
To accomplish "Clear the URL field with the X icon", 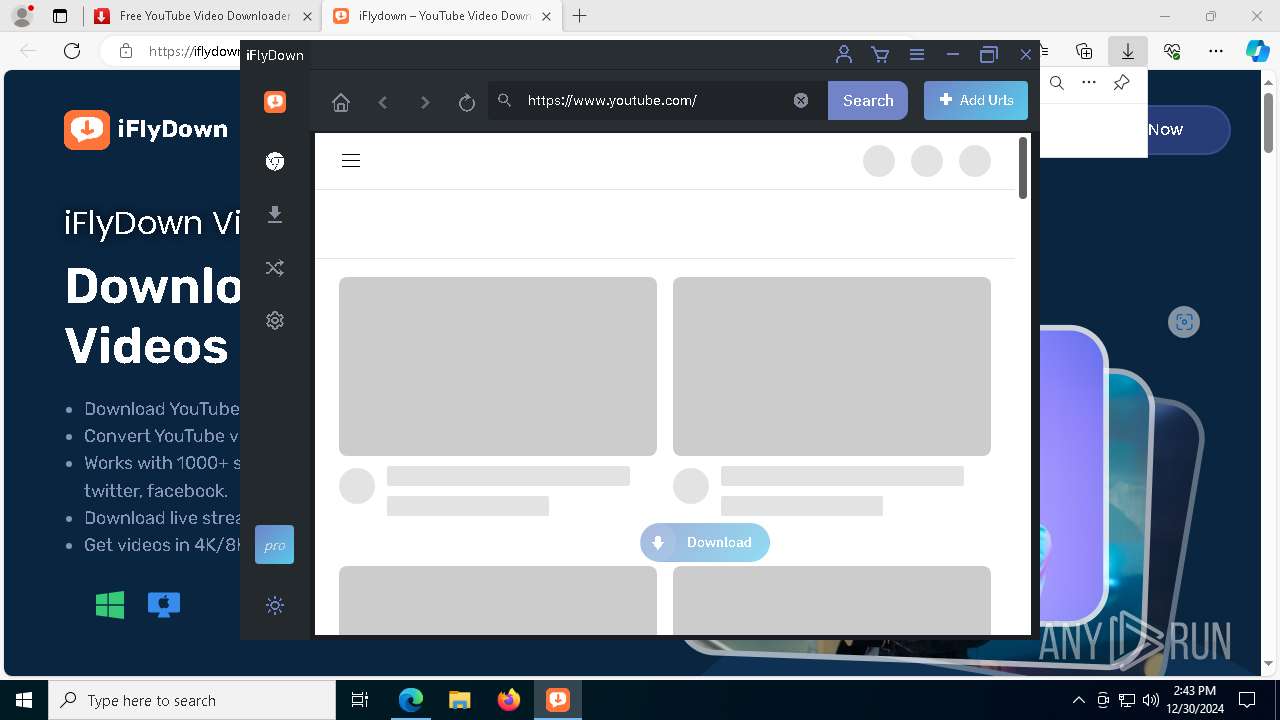I will pyautogui.click(x=801, y=100).
